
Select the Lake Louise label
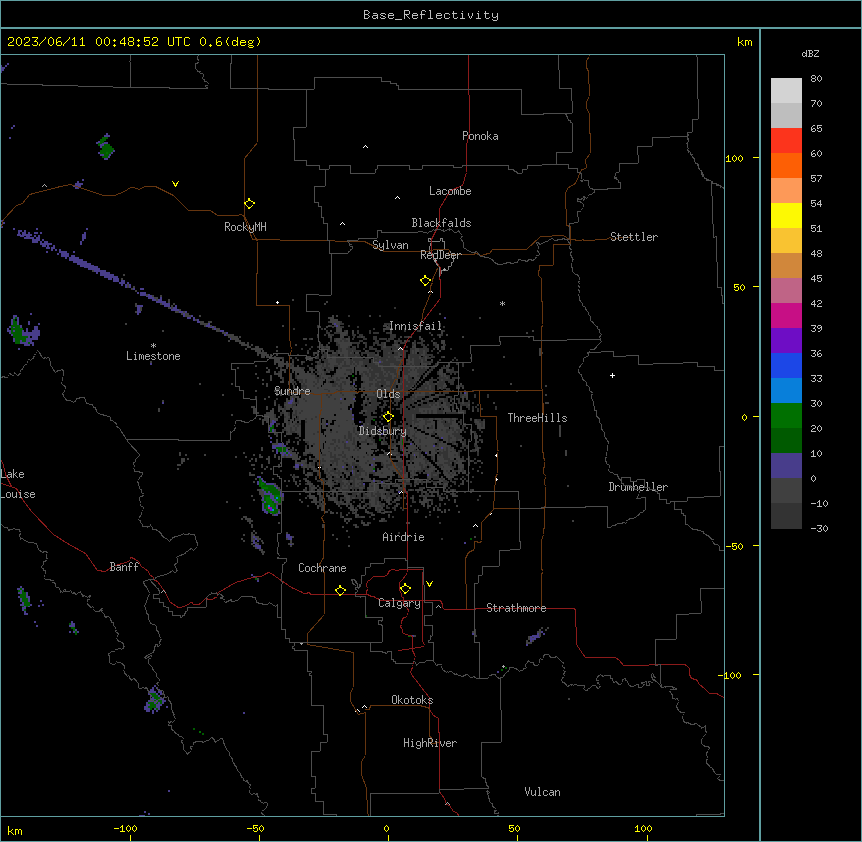pyautogui.click(x=18, y=484)
